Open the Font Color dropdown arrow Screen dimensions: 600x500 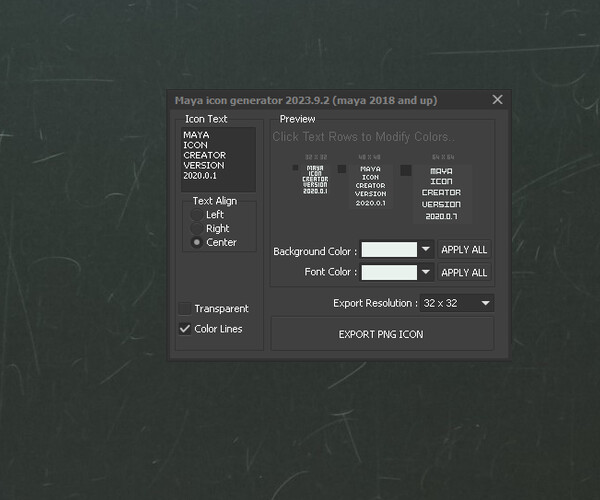tap(426, 272)
